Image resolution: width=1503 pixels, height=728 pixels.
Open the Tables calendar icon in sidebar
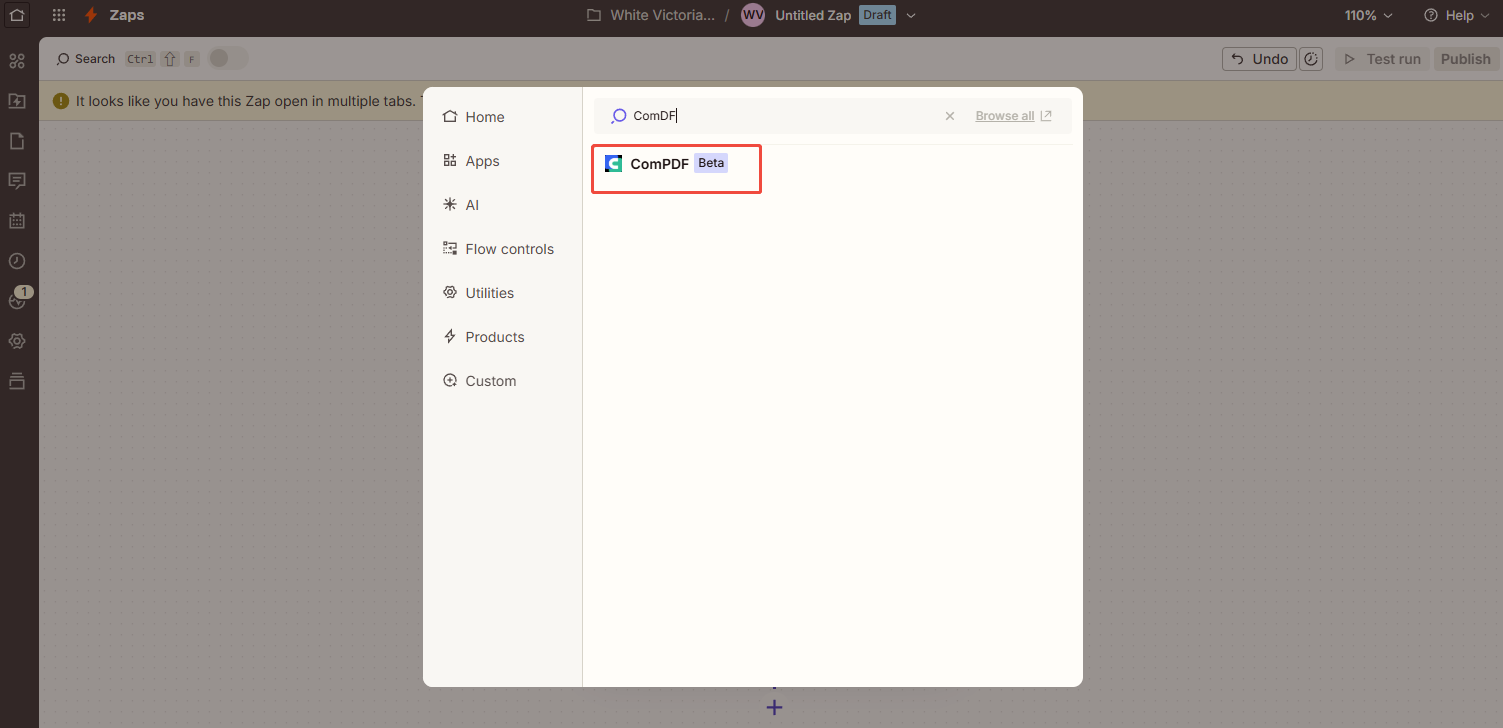tap(16, 220)
